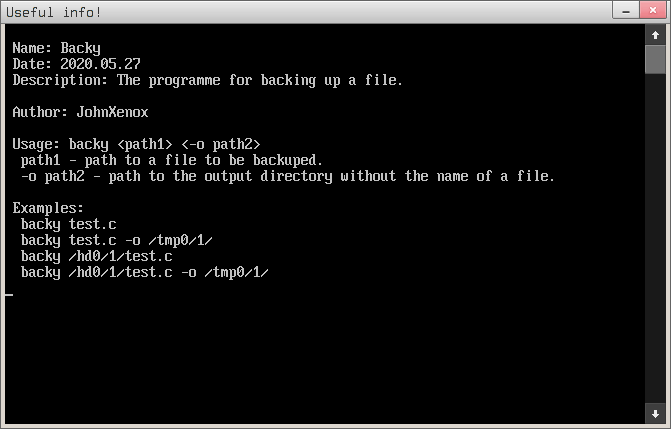Click the last example with '/hd0/1/test.c -o /tmp0/1/'

point(145,272)
